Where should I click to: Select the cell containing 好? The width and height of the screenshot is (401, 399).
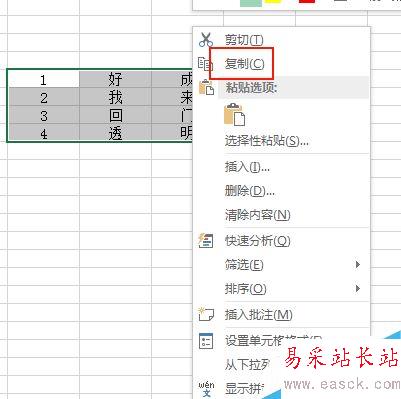tap(115, 79)
